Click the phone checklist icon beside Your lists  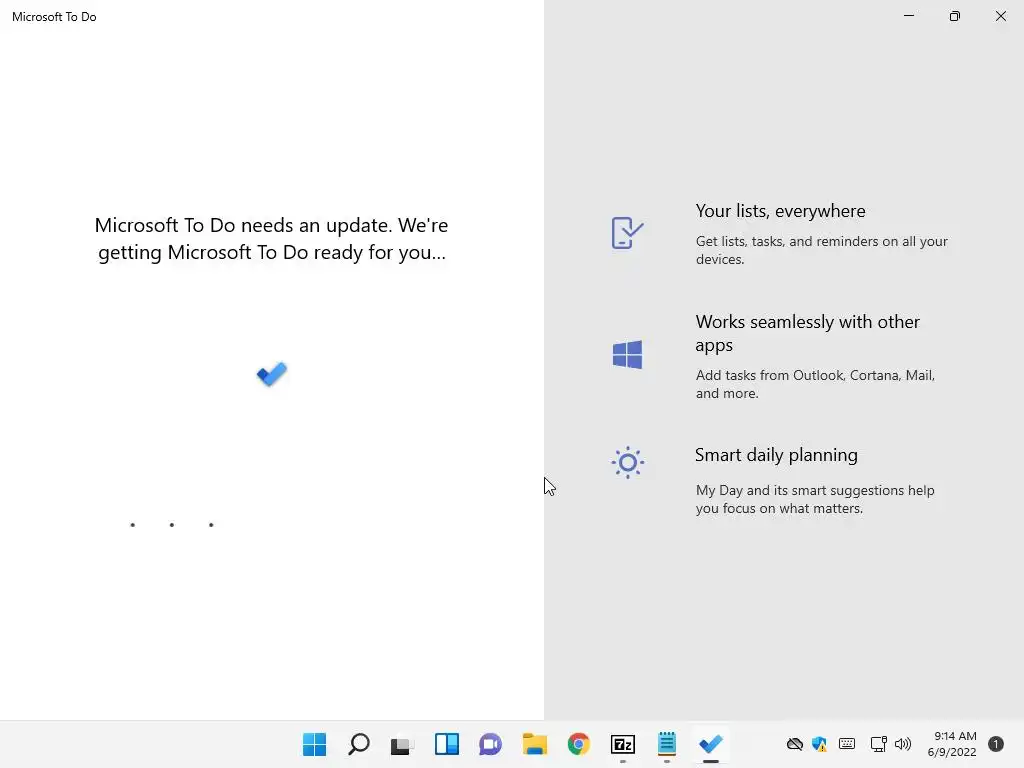coord(627,233)
